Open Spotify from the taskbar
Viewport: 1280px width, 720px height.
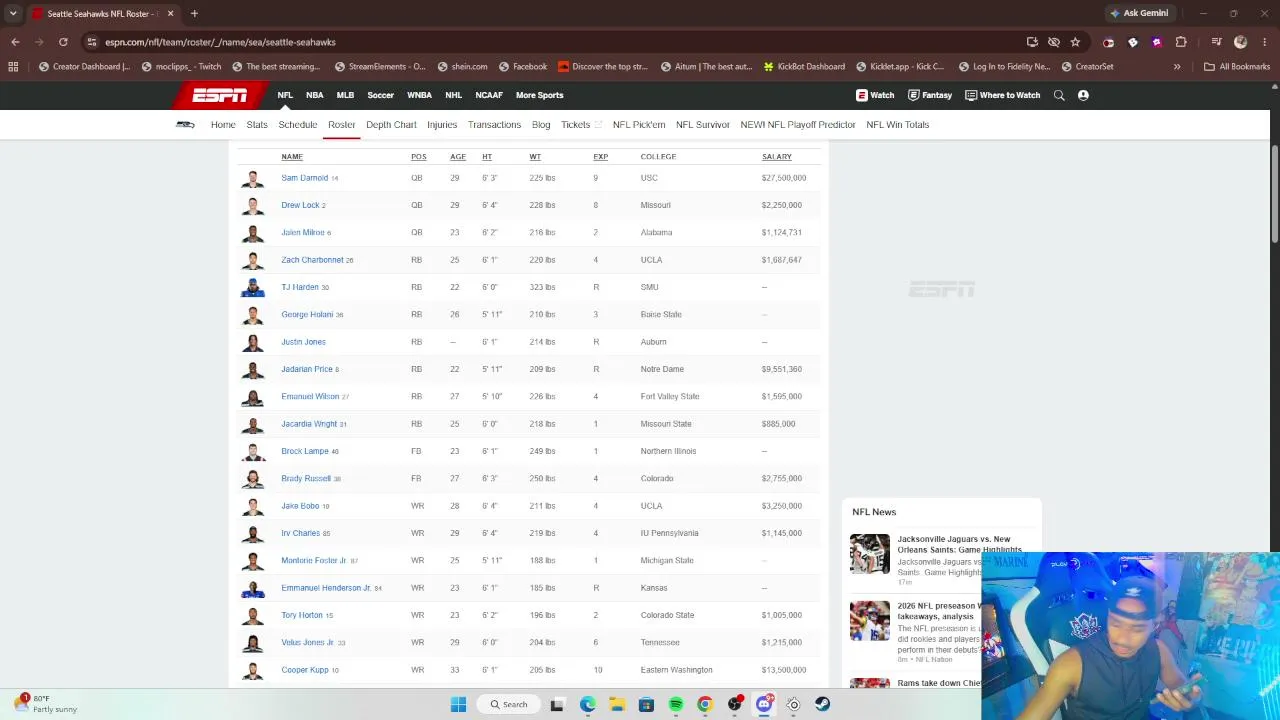(676, 705)
